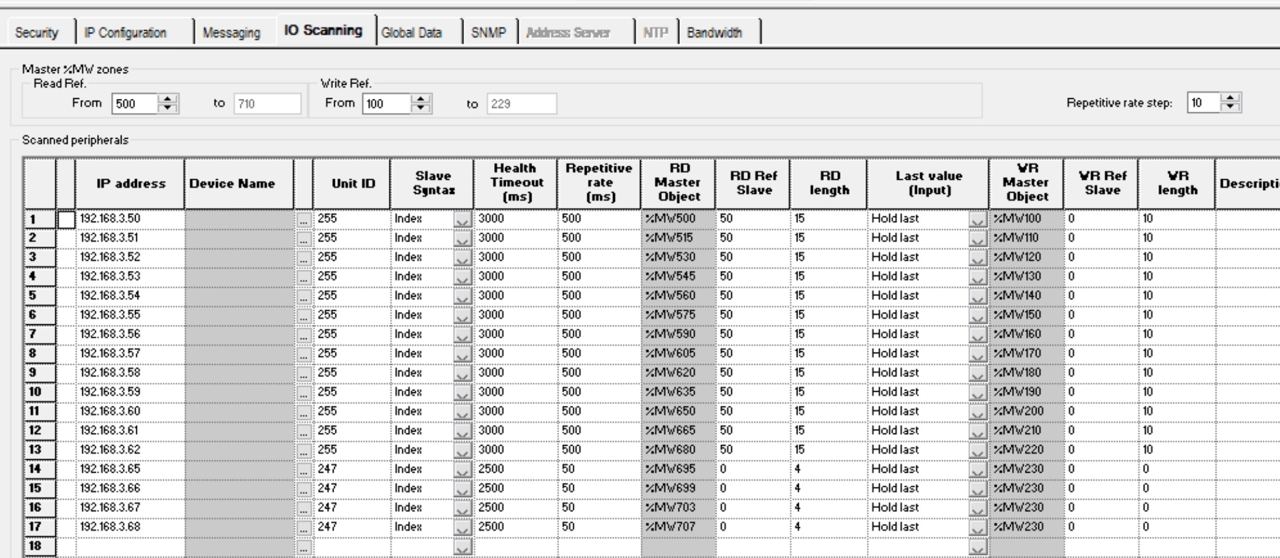Open browse button for device 192.168.3.50

303,219
